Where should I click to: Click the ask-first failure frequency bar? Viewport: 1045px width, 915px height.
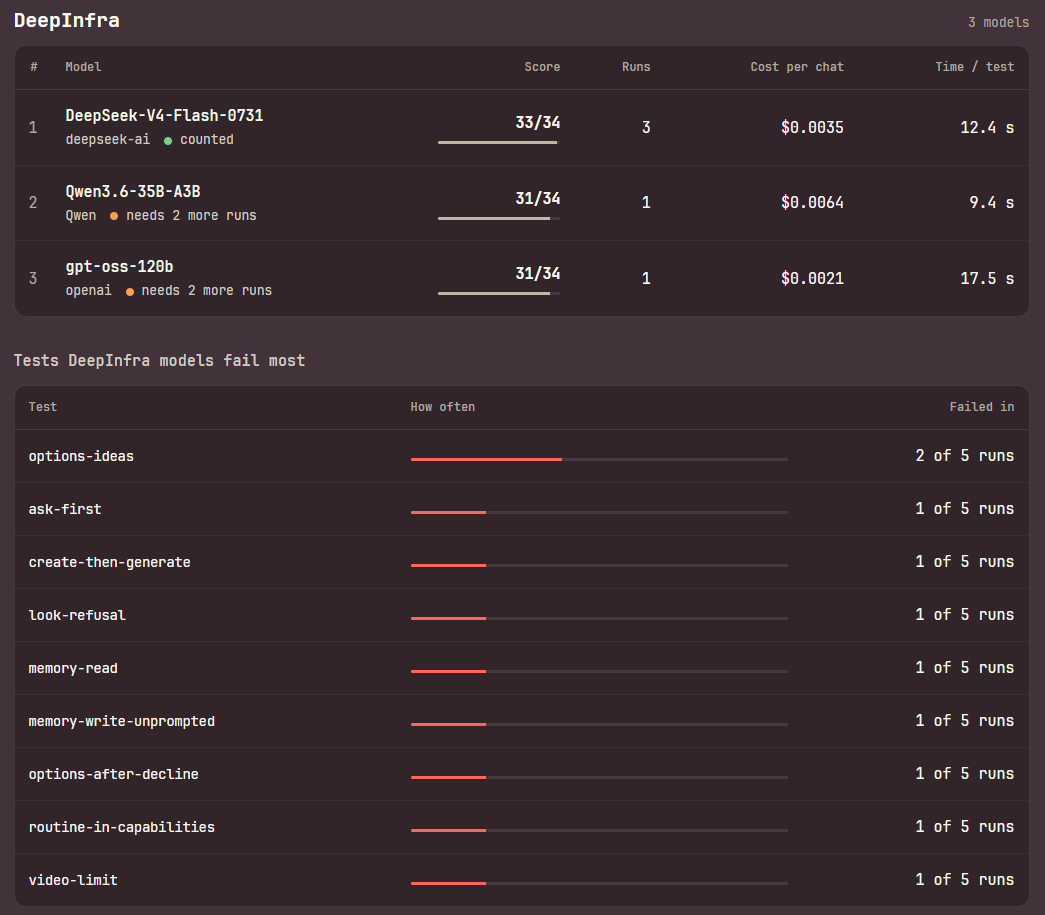(x=599, y=512)
